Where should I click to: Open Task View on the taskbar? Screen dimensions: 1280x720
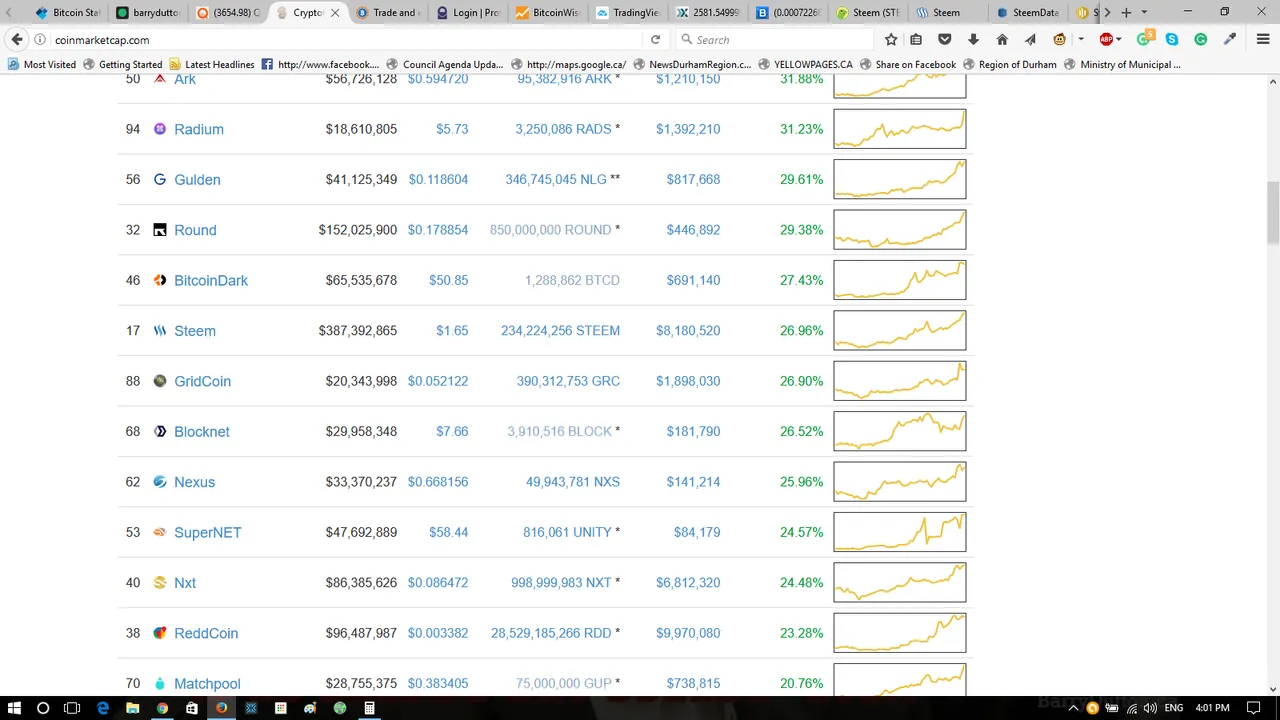(x=72, y=708)
